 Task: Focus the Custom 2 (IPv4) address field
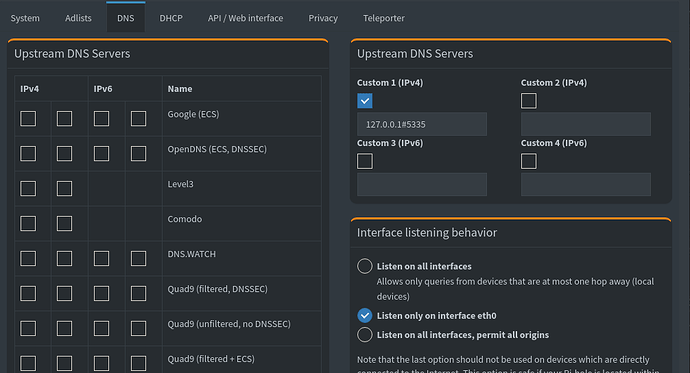point(586,124)
